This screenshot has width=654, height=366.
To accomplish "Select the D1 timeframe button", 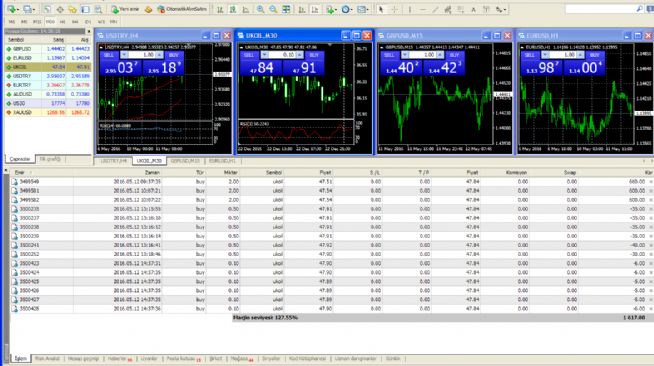I will (88, 22).
